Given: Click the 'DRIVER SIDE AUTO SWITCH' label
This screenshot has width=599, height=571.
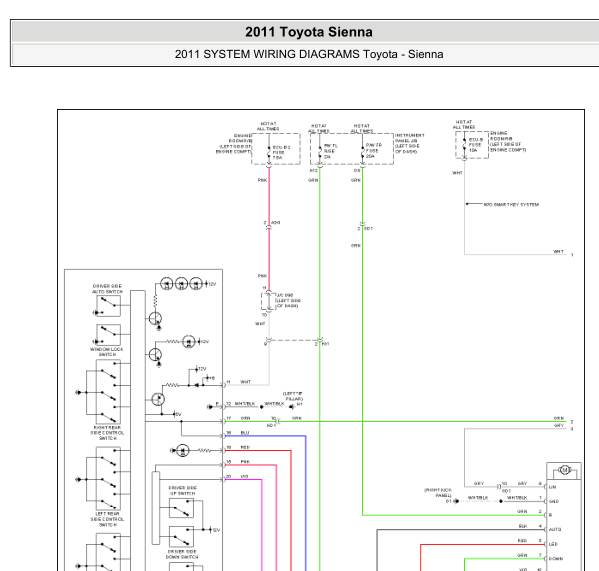Looking at the screenshot, I should pyautogui.click(x=107, y=289).
